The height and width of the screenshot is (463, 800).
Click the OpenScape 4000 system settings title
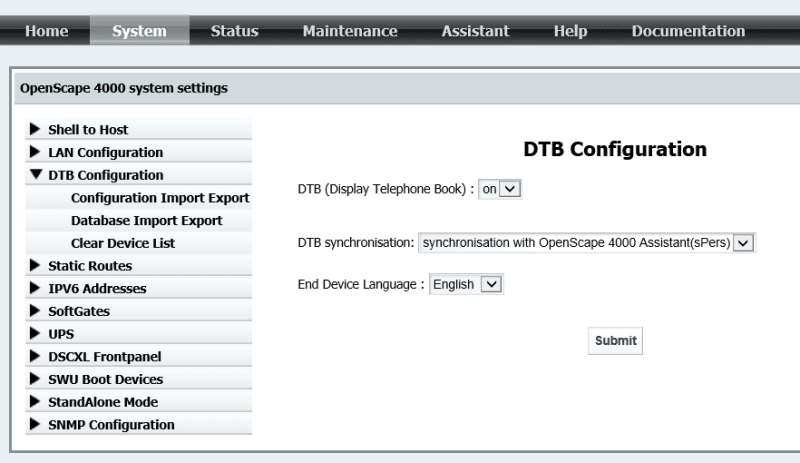123,88
